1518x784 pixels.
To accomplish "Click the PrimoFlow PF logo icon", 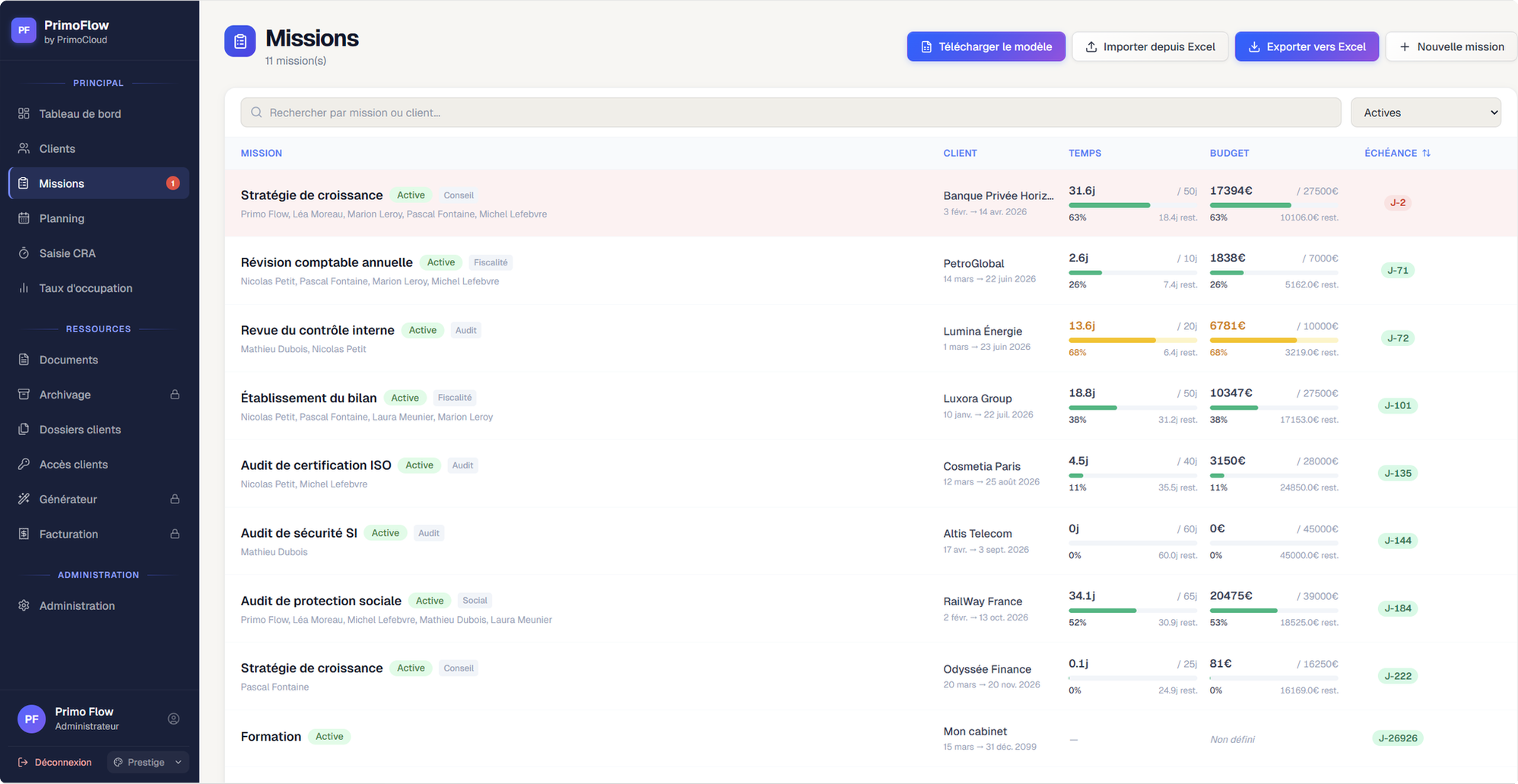I will tap(24, 30).
